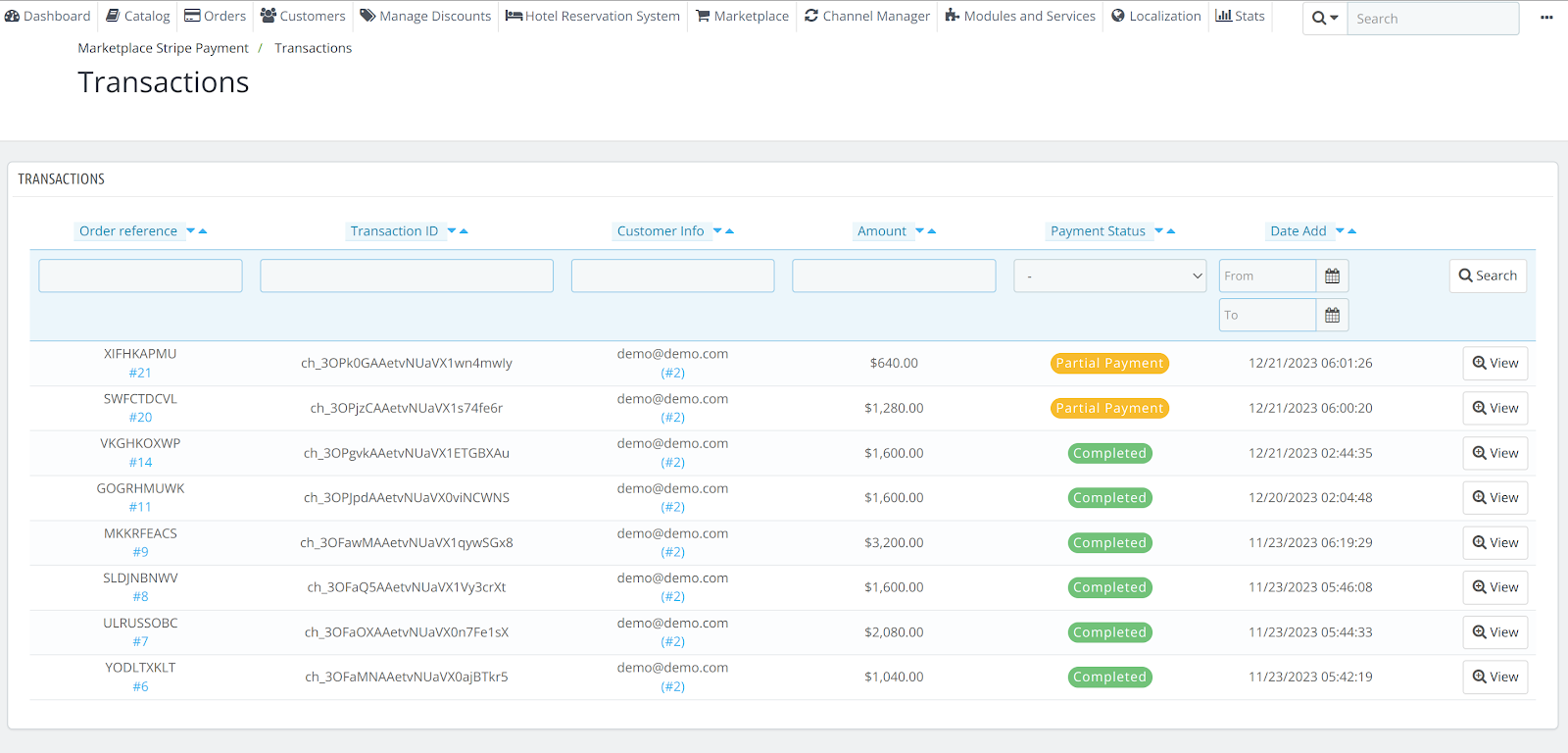Viewport: 1568px width, 753px height.
Task: Open the Customers menu
Action: coord(303,16)
